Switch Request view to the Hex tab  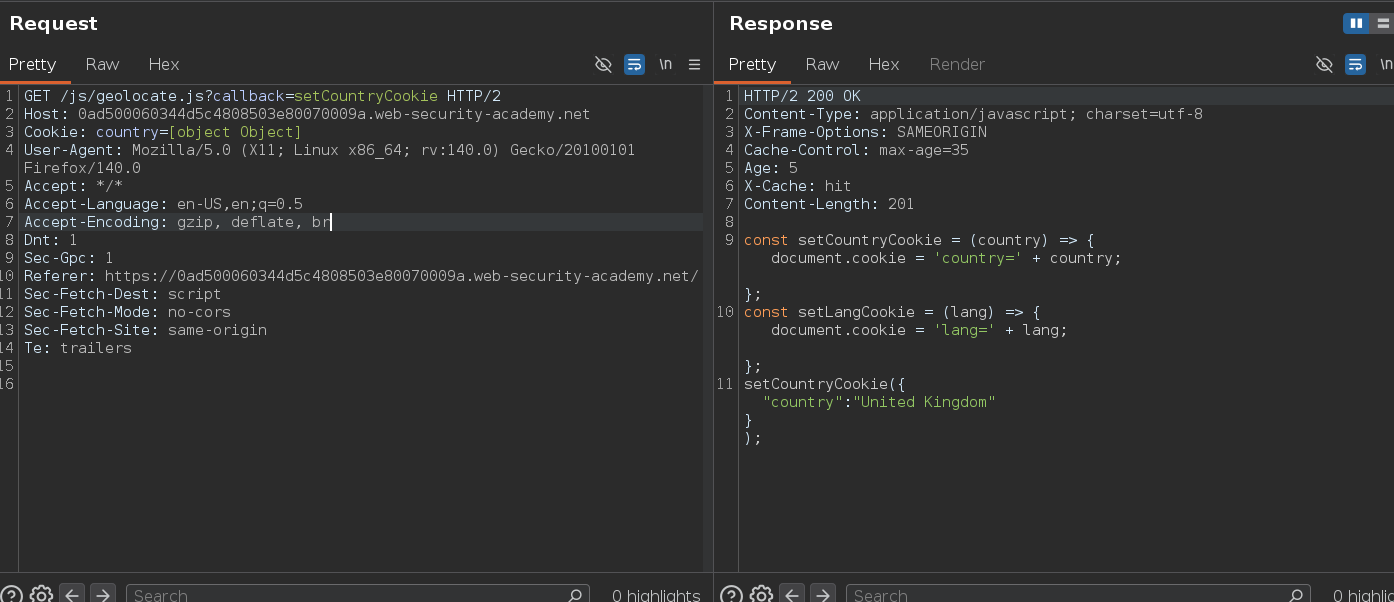pos(164,64)
